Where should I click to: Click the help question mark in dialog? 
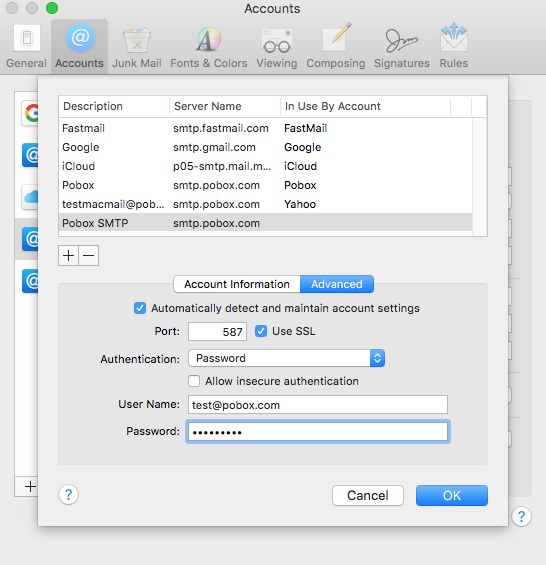point(68,495)
